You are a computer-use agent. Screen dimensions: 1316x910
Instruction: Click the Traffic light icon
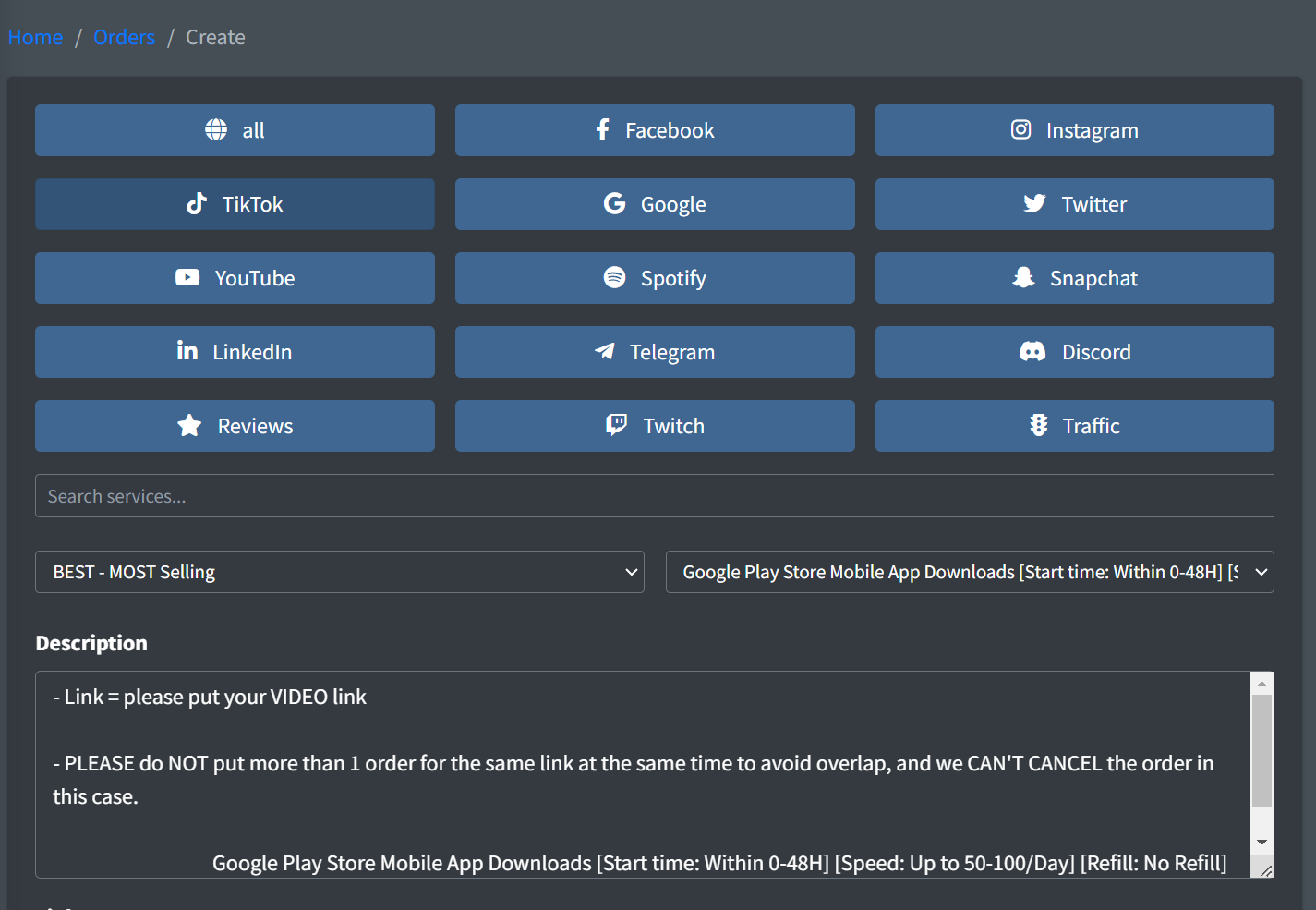(x=1039, y=425)
